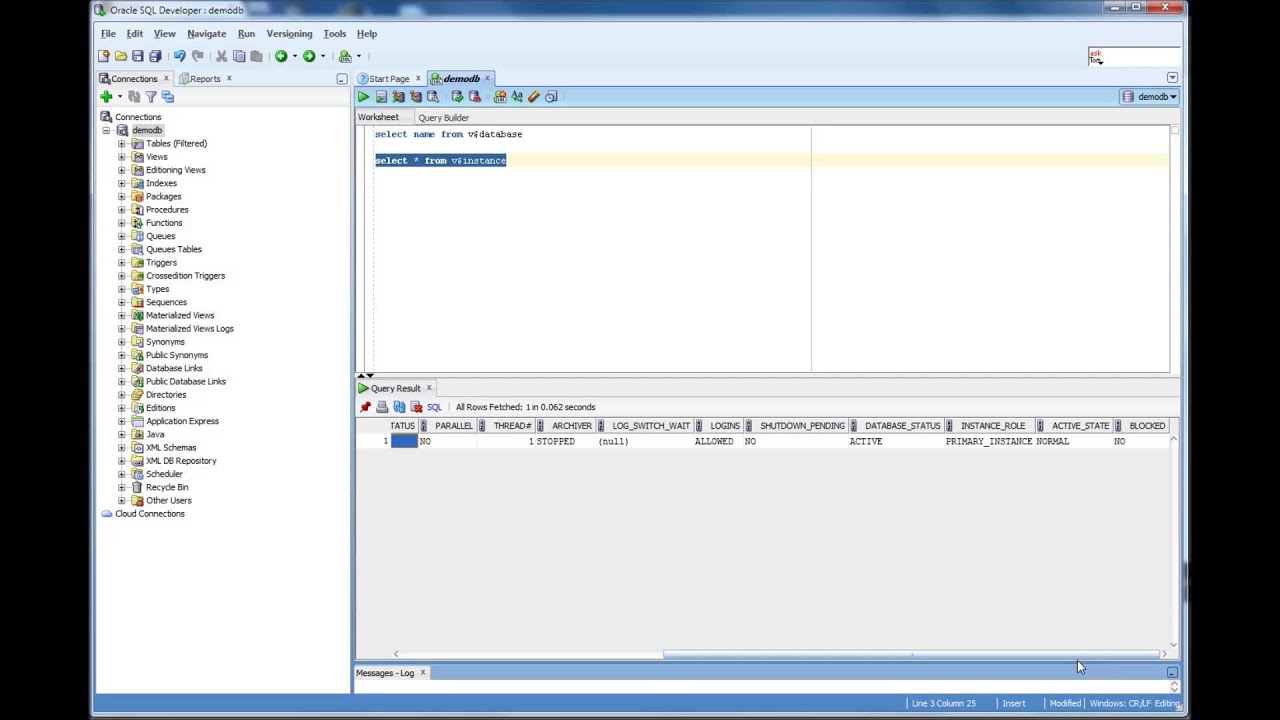
Task: Click the SQL Worksheet icon in main toolbar
Action: pos(345,56)
